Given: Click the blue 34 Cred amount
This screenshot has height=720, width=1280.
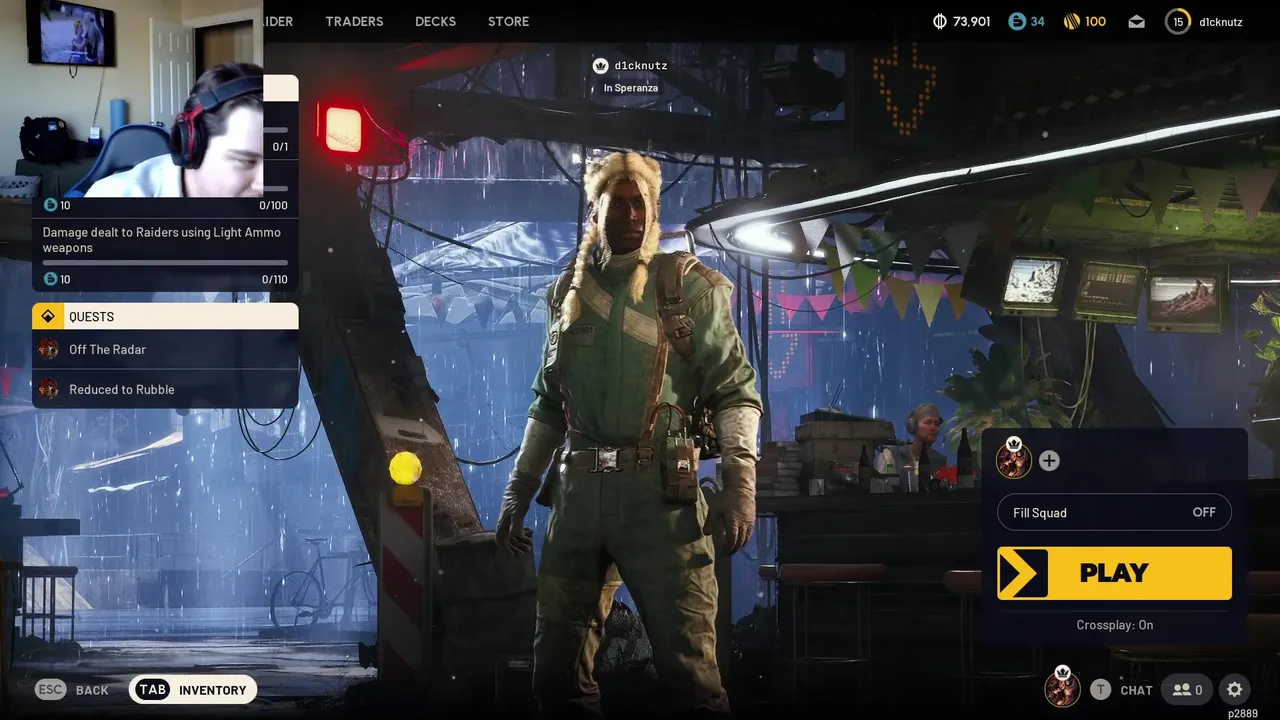Looking at the screenshot, I should tap(1037, 21).
